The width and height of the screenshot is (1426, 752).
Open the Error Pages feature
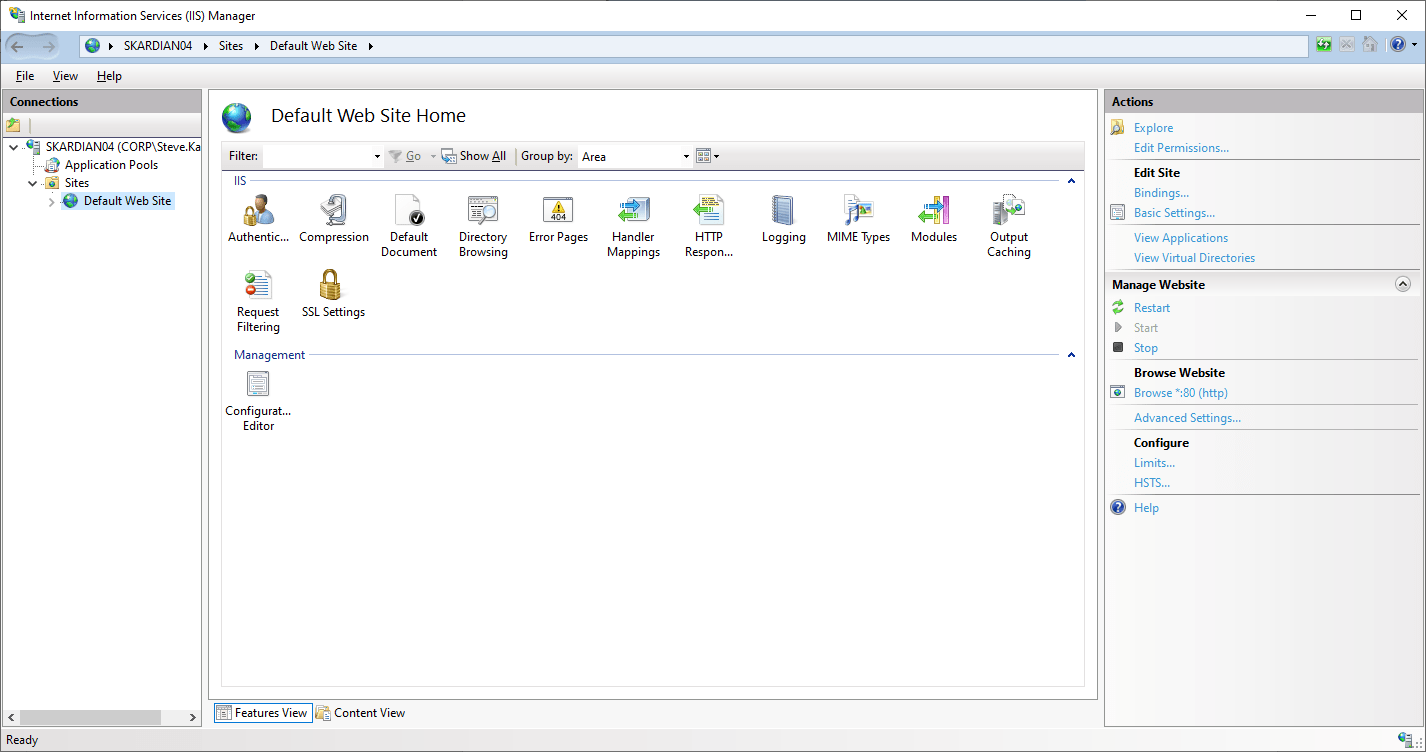[558, 219]
